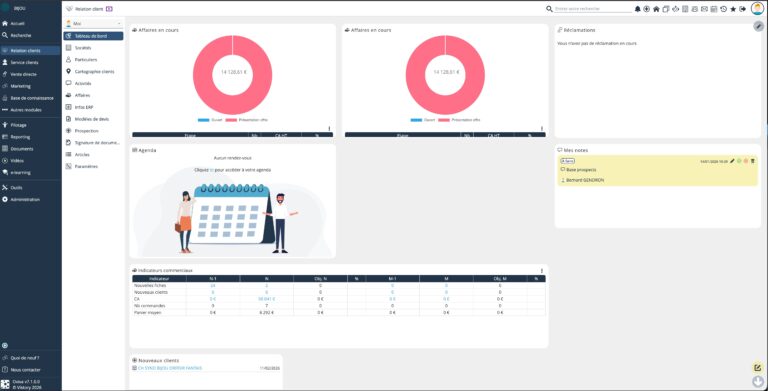Click the agenda calendar illustration
Screen dimensions: 768x391
point(232,216)
